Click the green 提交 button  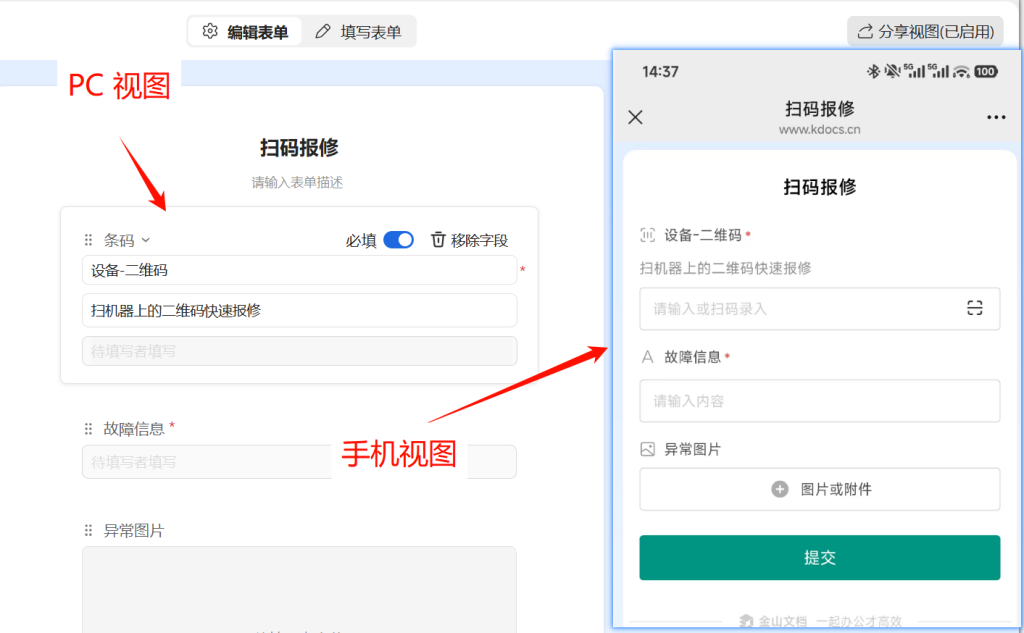point(820,557)
